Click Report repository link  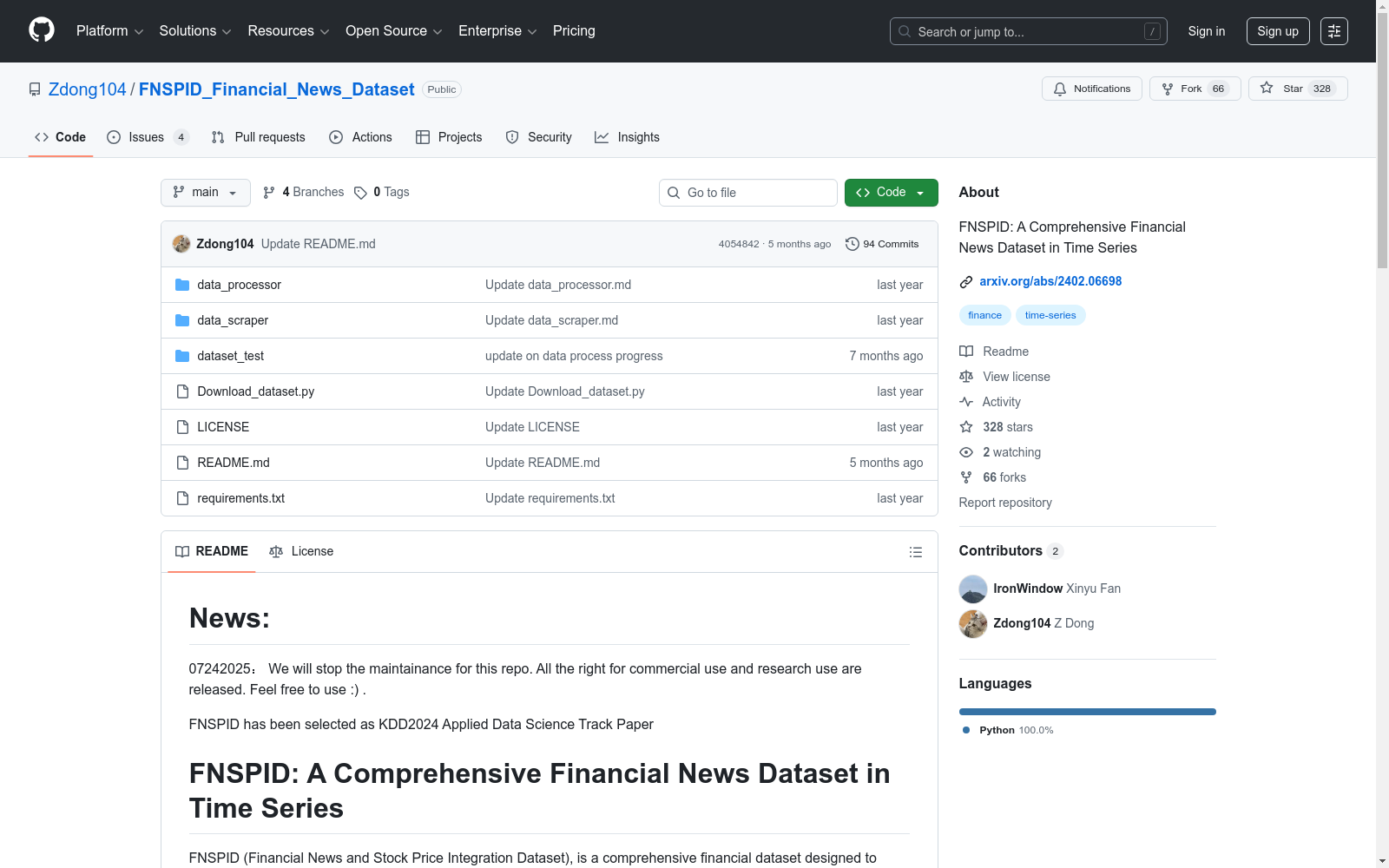pos(1005,503)
